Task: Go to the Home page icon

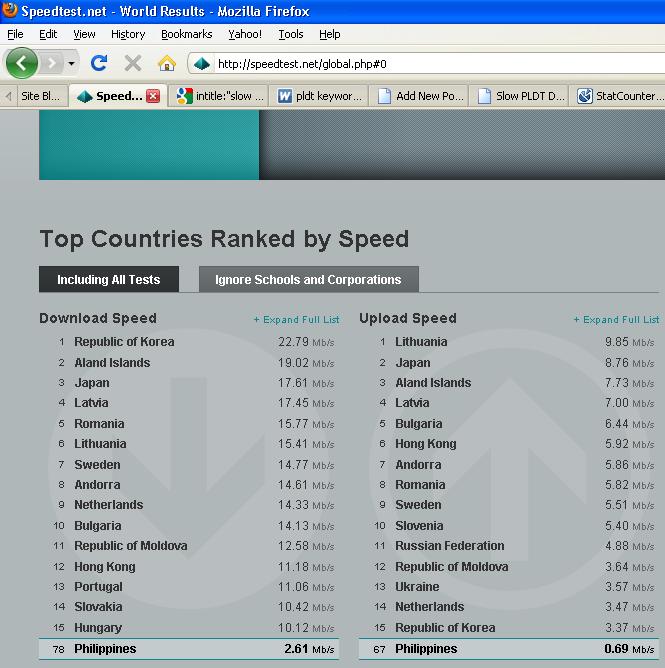Action: [167, 63]
